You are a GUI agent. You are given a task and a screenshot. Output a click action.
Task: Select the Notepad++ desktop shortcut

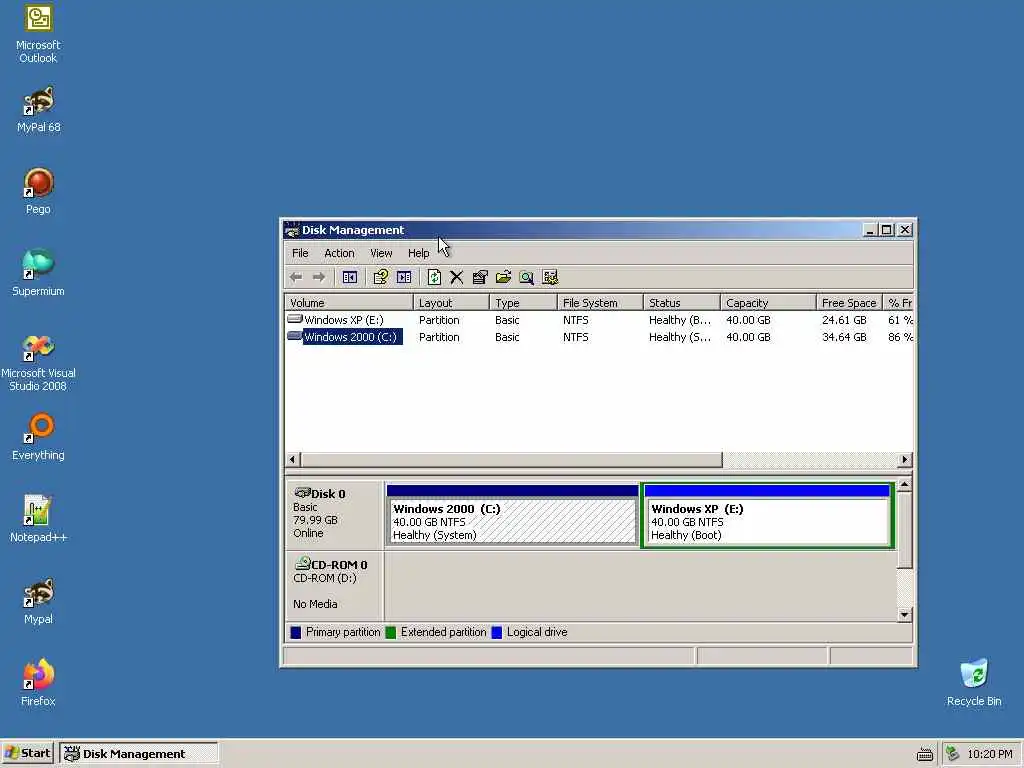[x=38, y=519]
